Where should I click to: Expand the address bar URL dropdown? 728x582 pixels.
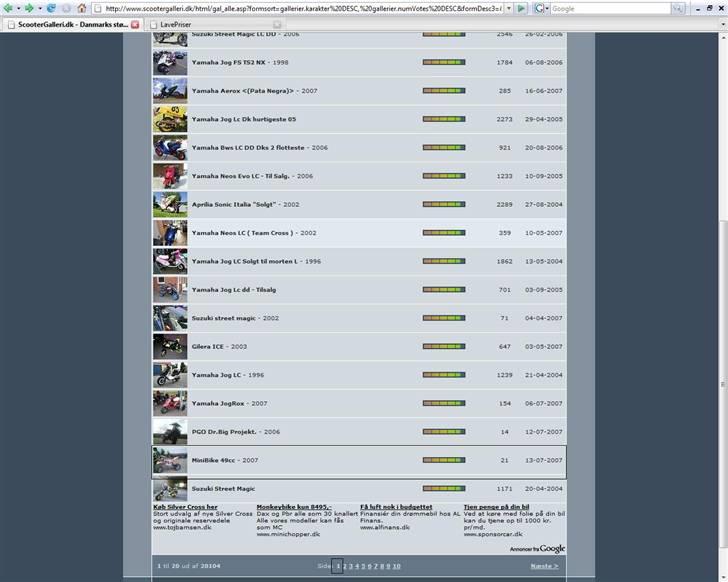(x=509, y=8)
